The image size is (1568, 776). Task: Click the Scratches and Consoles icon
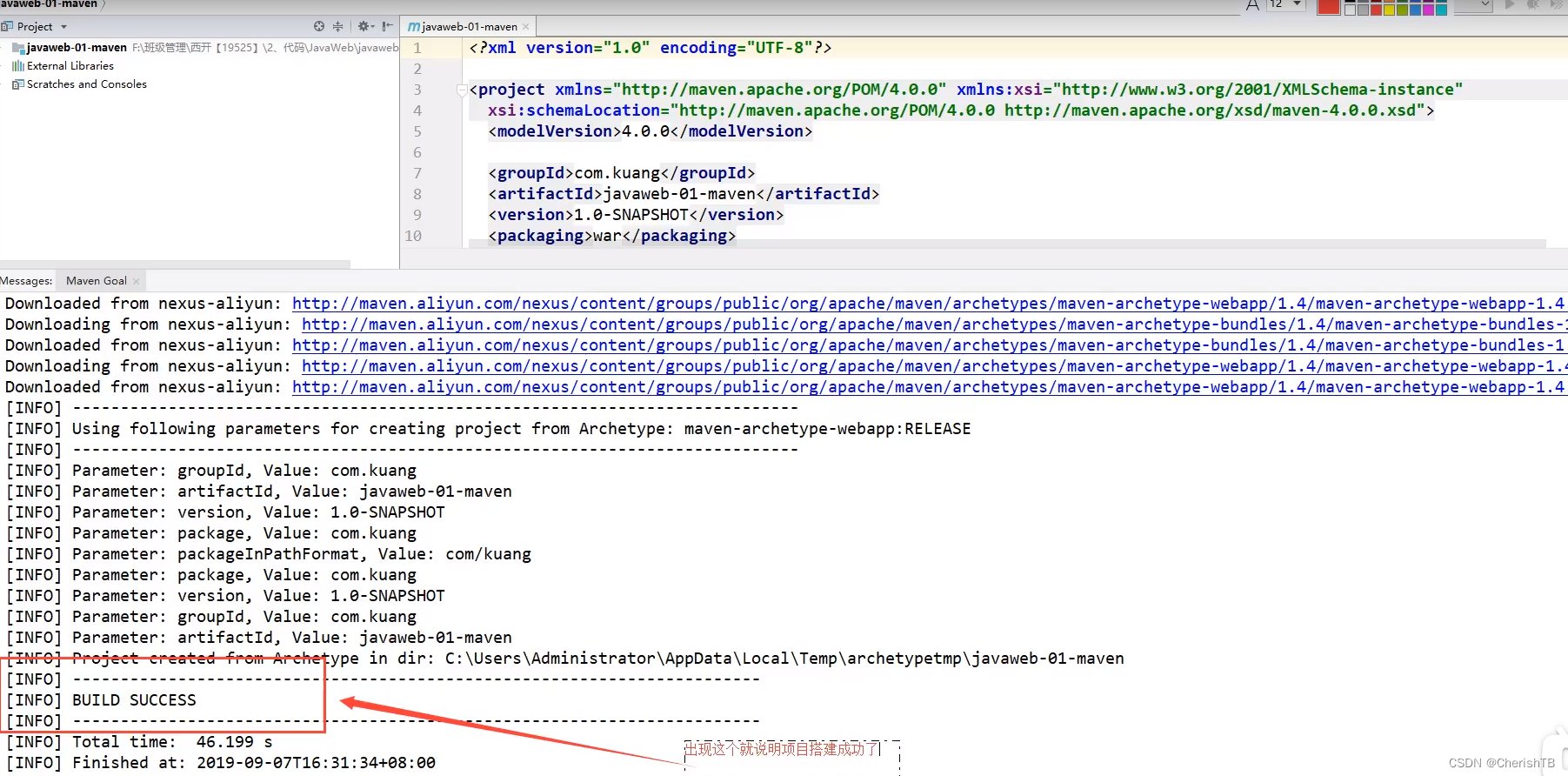point(18,84)
